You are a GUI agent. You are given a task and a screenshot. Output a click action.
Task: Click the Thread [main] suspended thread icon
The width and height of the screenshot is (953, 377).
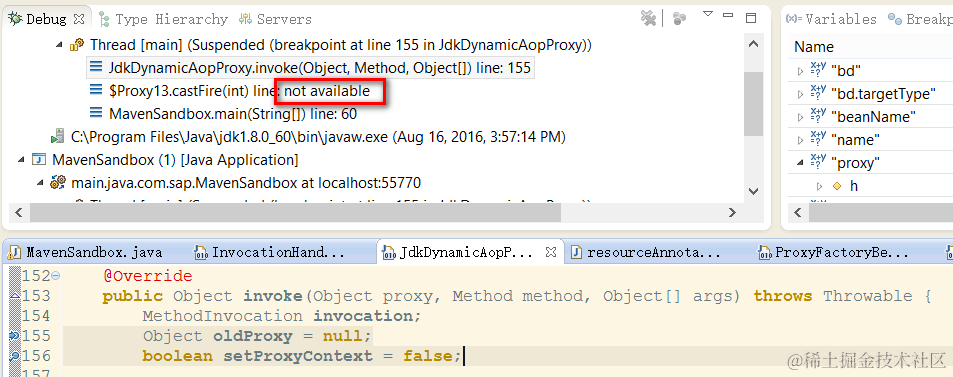[x=77, y=45]
